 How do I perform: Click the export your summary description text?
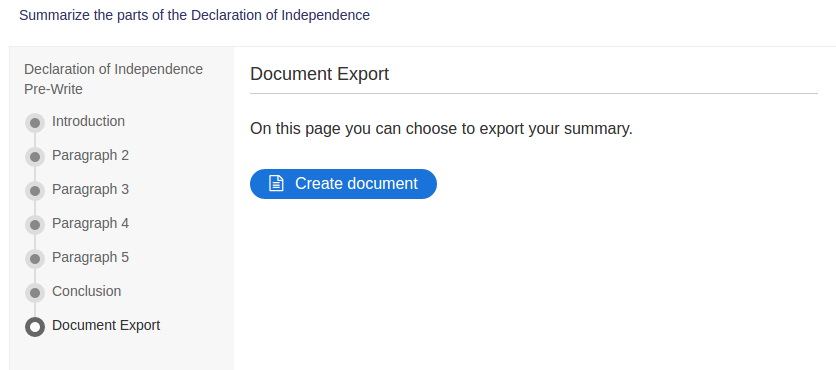(x=441, y=128)
